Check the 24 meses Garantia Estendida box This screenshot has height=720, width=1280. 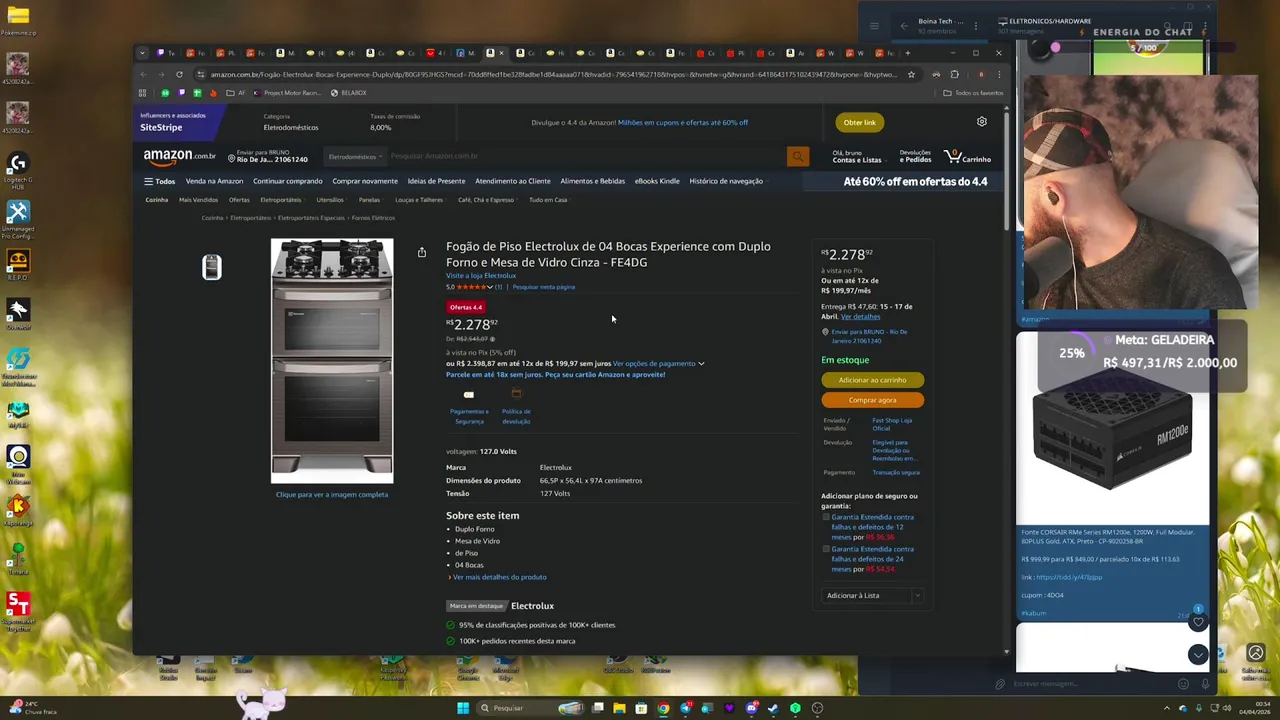(826, 549)
